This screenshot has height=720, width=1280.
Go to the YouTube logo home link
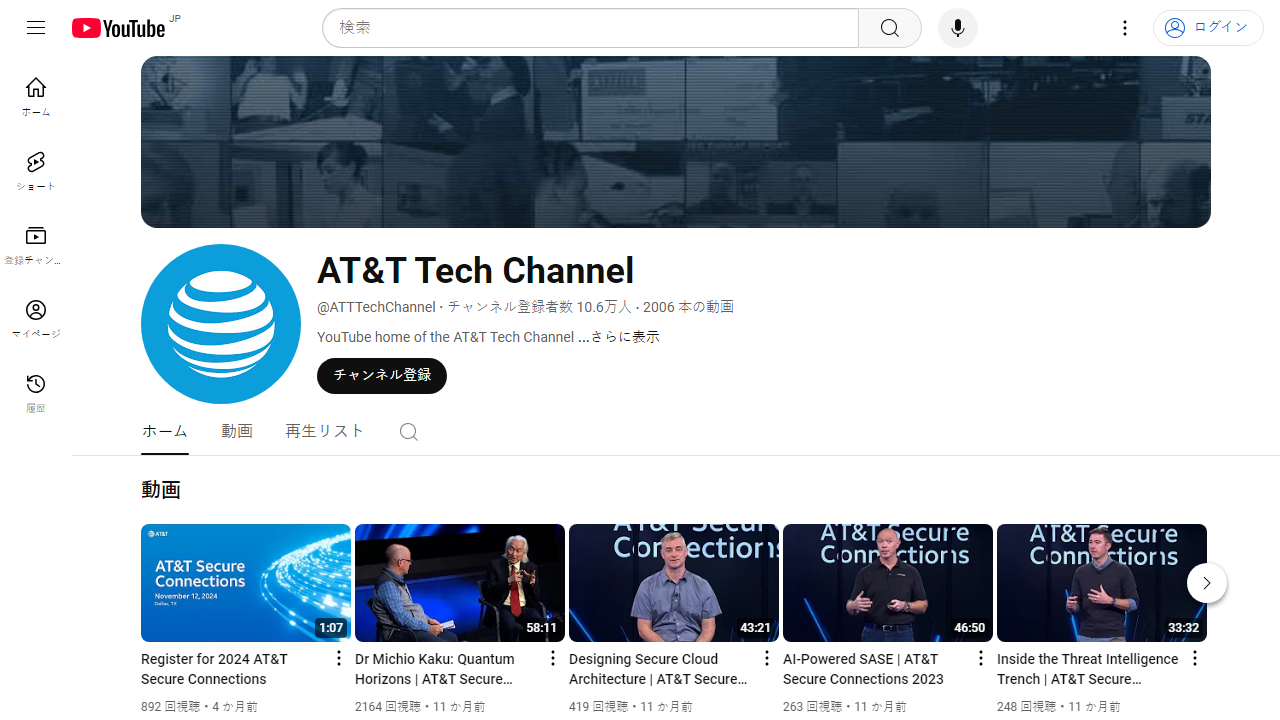click(119, 28)
